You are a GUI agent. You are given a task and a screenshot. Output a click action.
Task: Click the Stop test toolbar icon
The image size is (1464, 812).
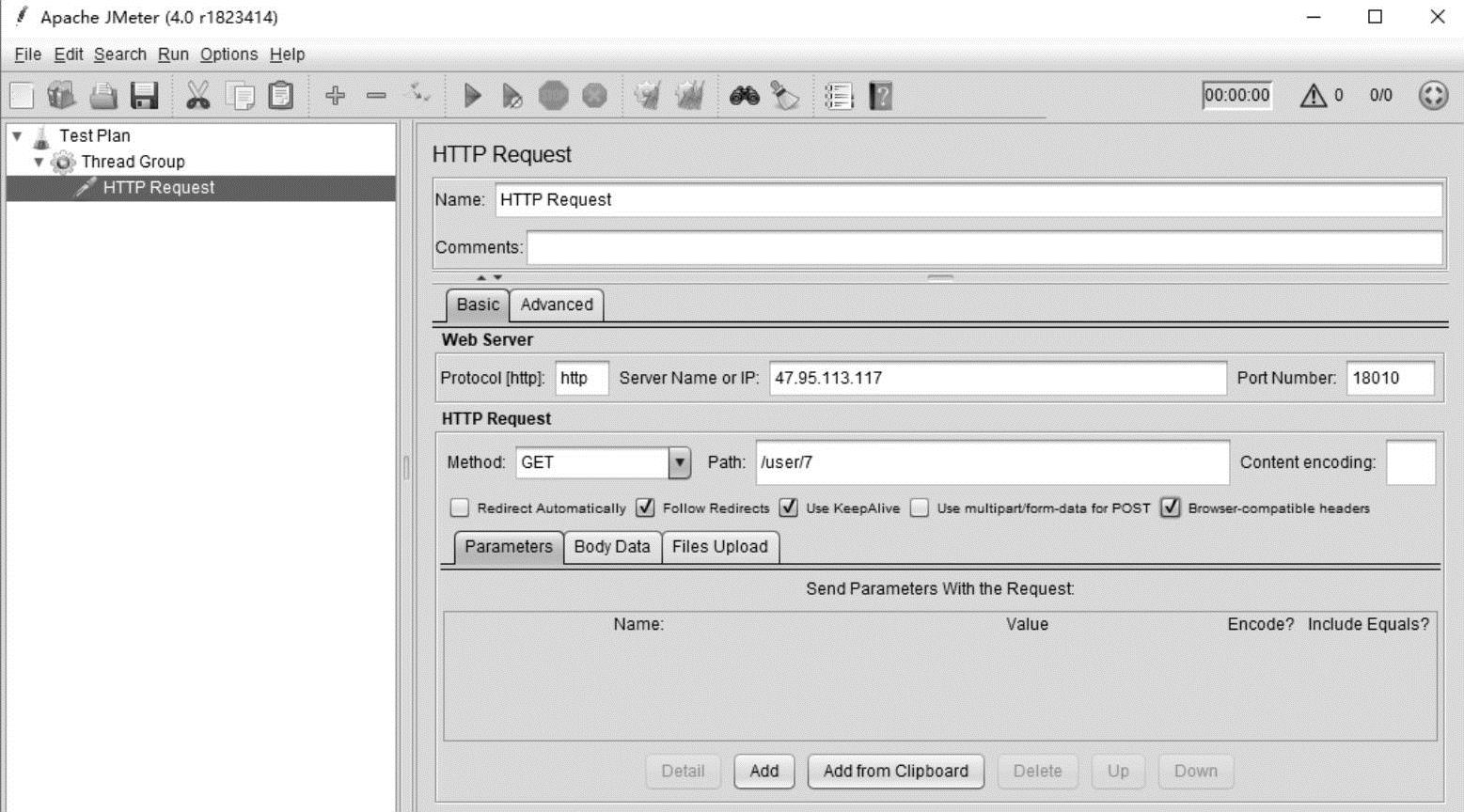point(554,96)
